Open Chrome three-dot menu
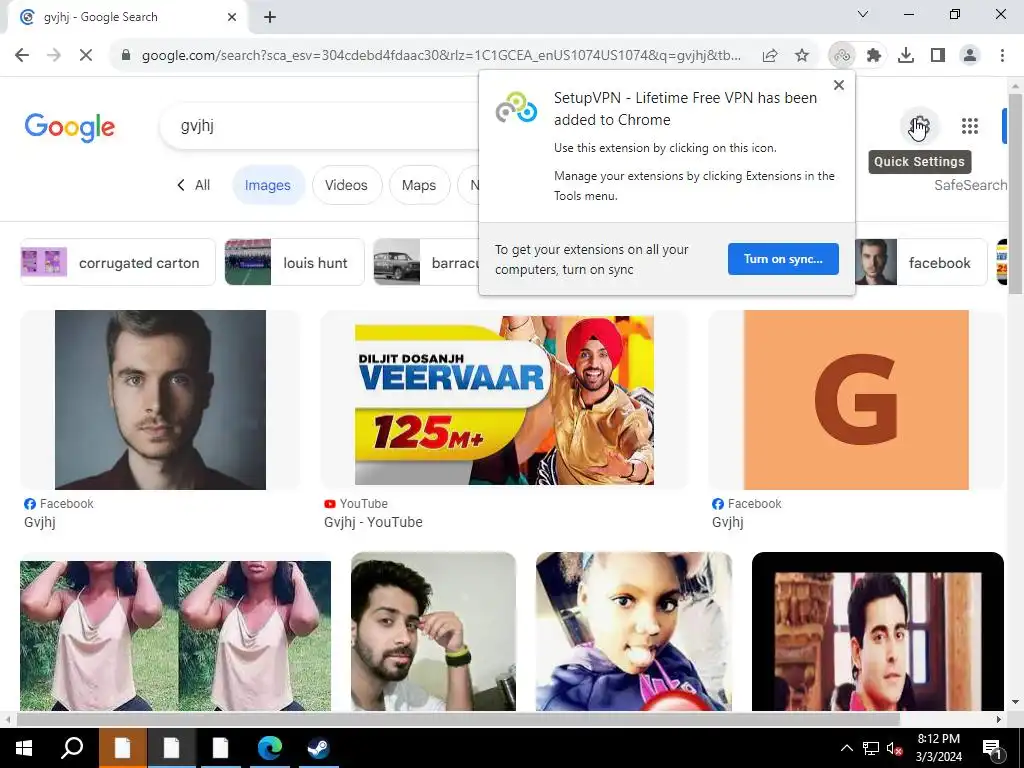This screenshot has height=768, width=1024. tap(1002, 56)
